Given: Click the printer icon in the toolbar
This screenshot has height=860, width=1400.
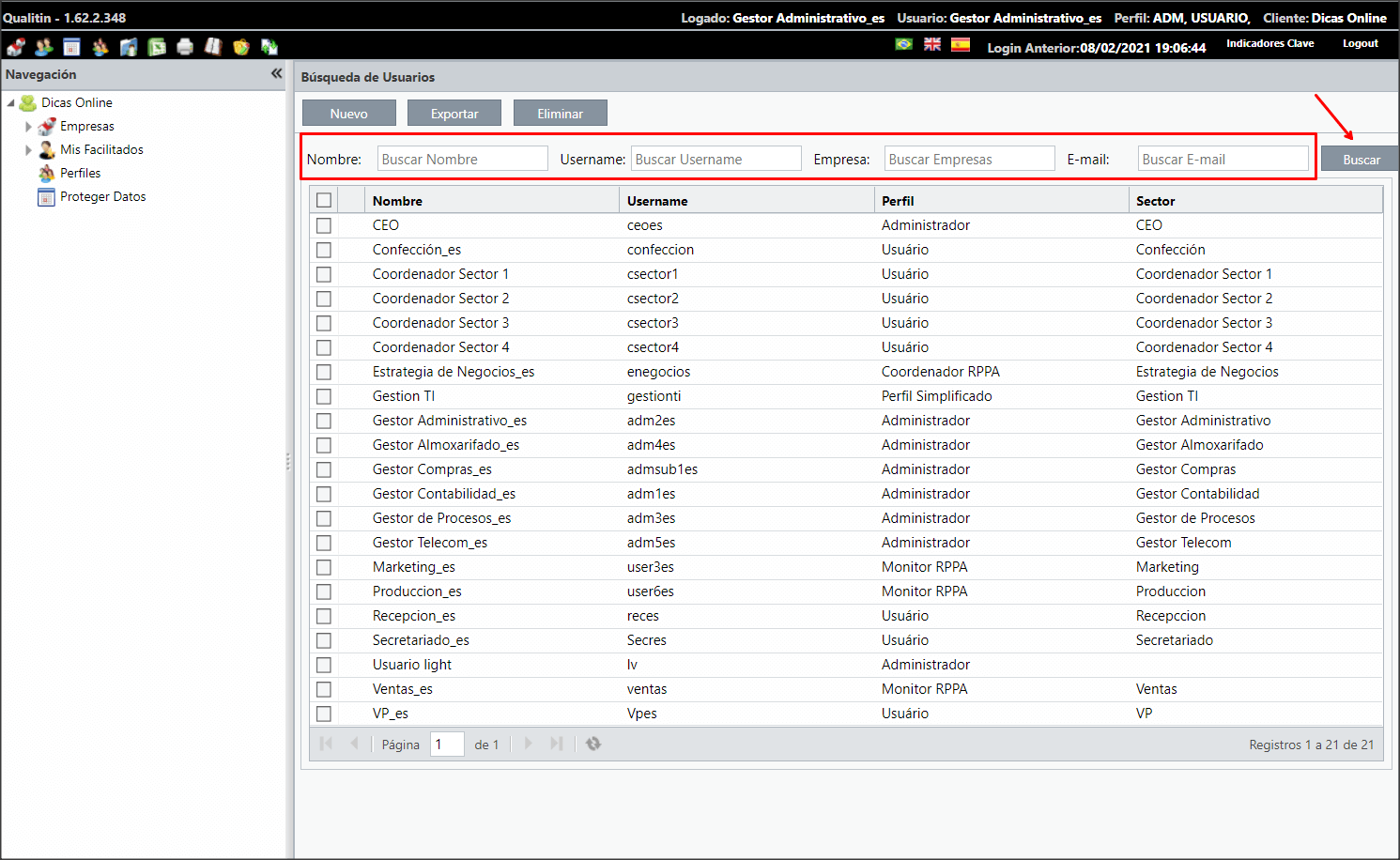Looking at the screenshot, I should [x=185, y=47].
